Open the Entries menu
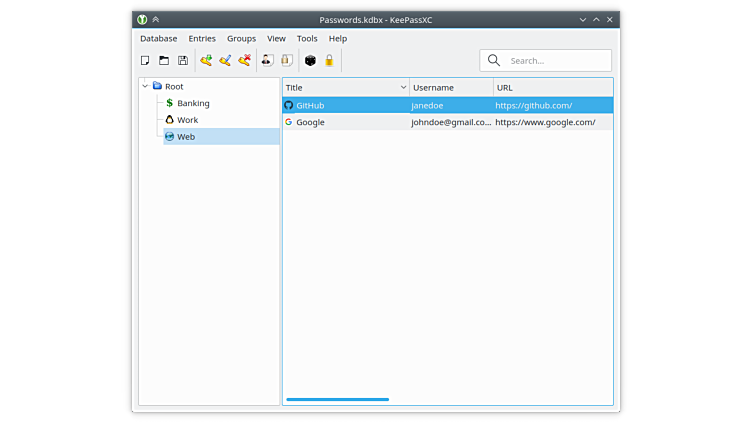This screenshot has width=752, height=423. click(202, 38)
